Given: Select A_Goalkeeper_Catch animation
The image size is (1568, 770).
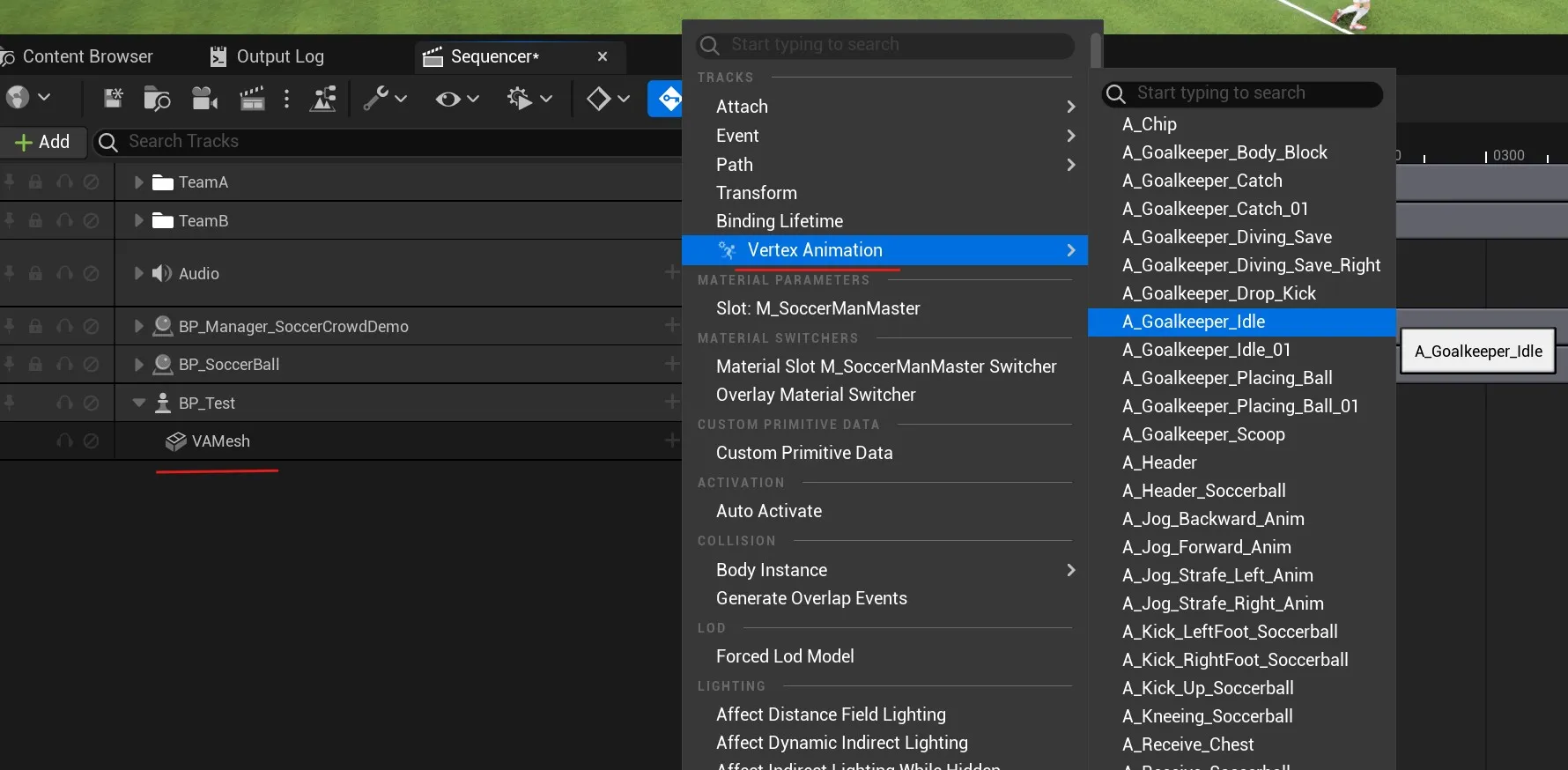Looking at the screenshot, I should [x=1242, y=181].
